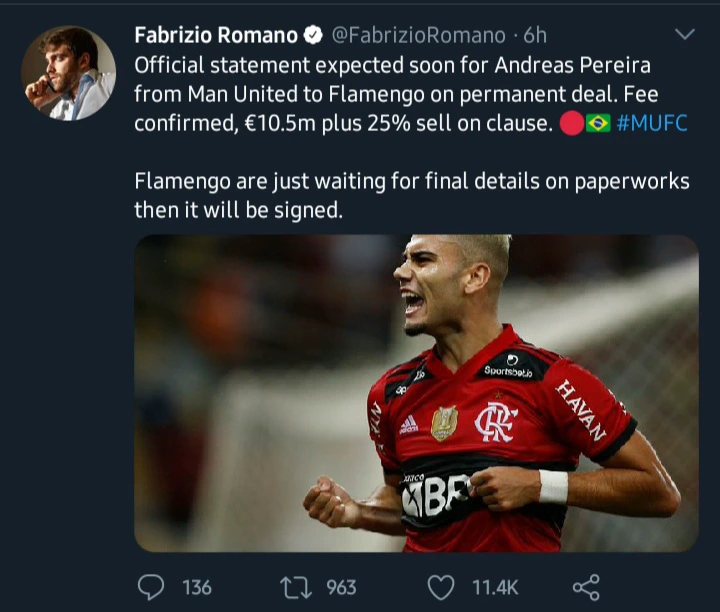Click the 11.4K likes count
Image resolution: width=720 pixels, height=612 pixels.
[x=495, y=588]
